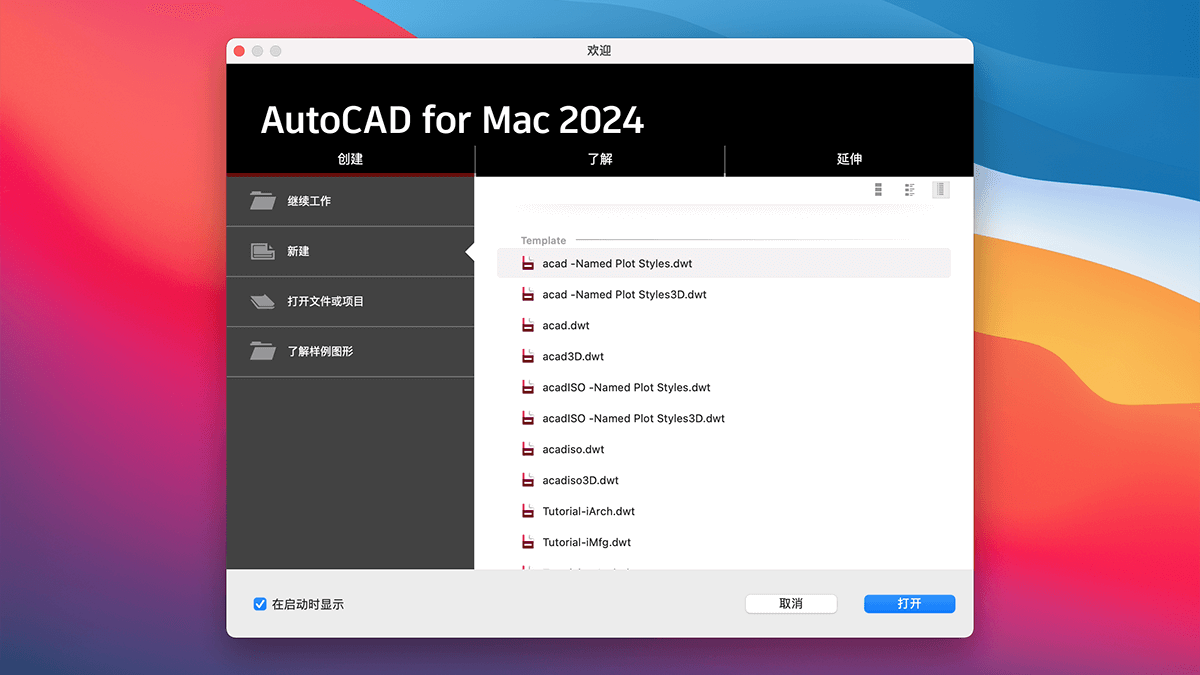
Task: Open the 创建 tab
Action: (x=350, y=159)
